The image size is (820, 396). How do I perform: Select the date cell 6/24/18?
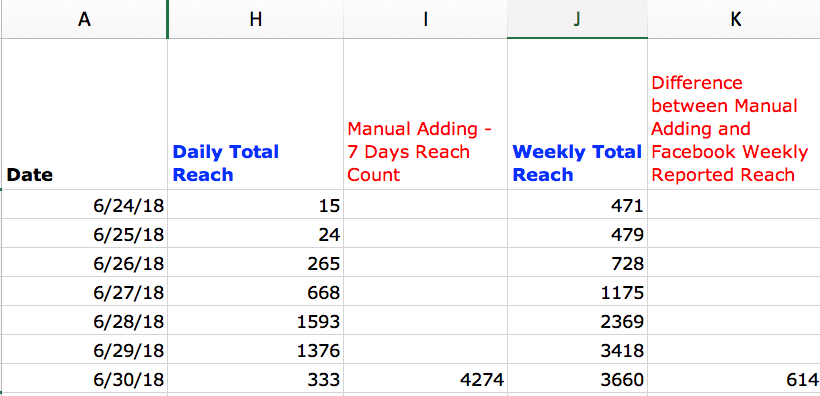point(84,205)
